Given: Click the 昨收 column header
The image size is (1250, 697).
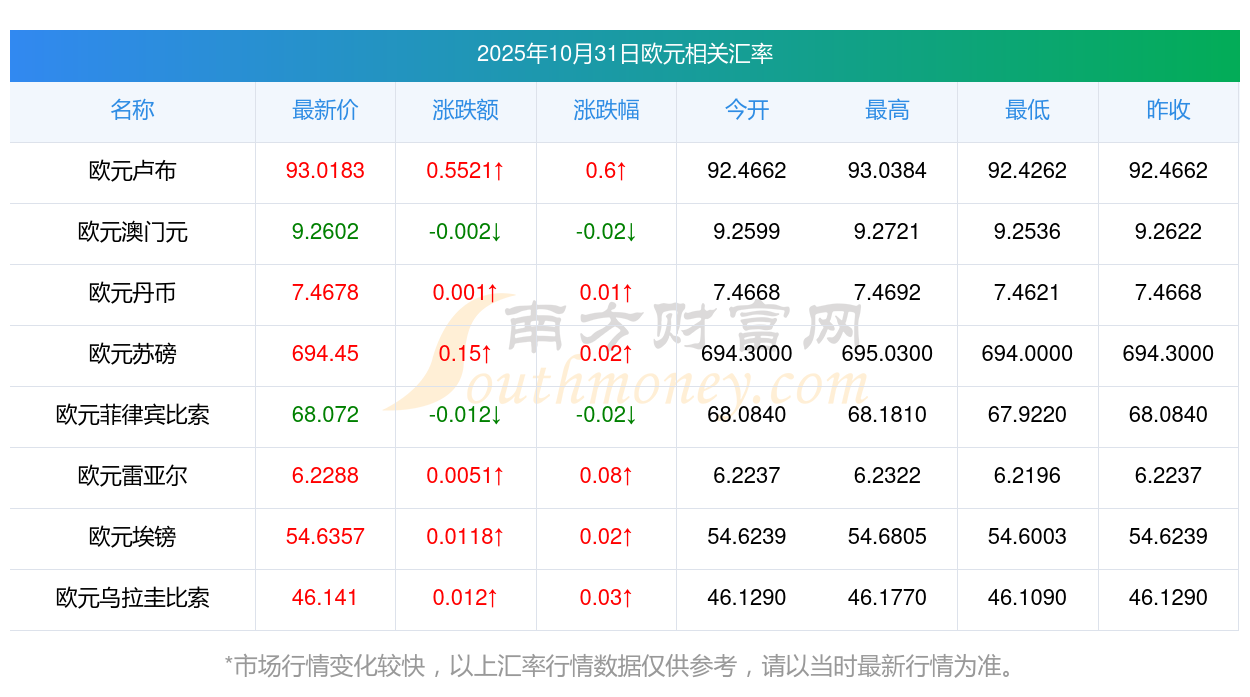Looking at the screenshot, I should tap(1168, 110).
